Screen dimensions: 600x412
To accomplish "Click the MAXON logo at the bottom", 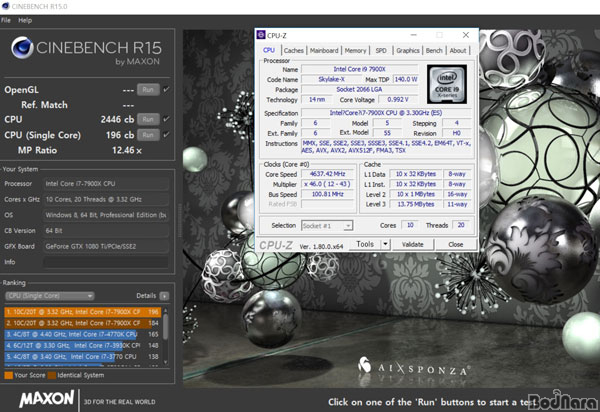I will [x=47, y=399].
